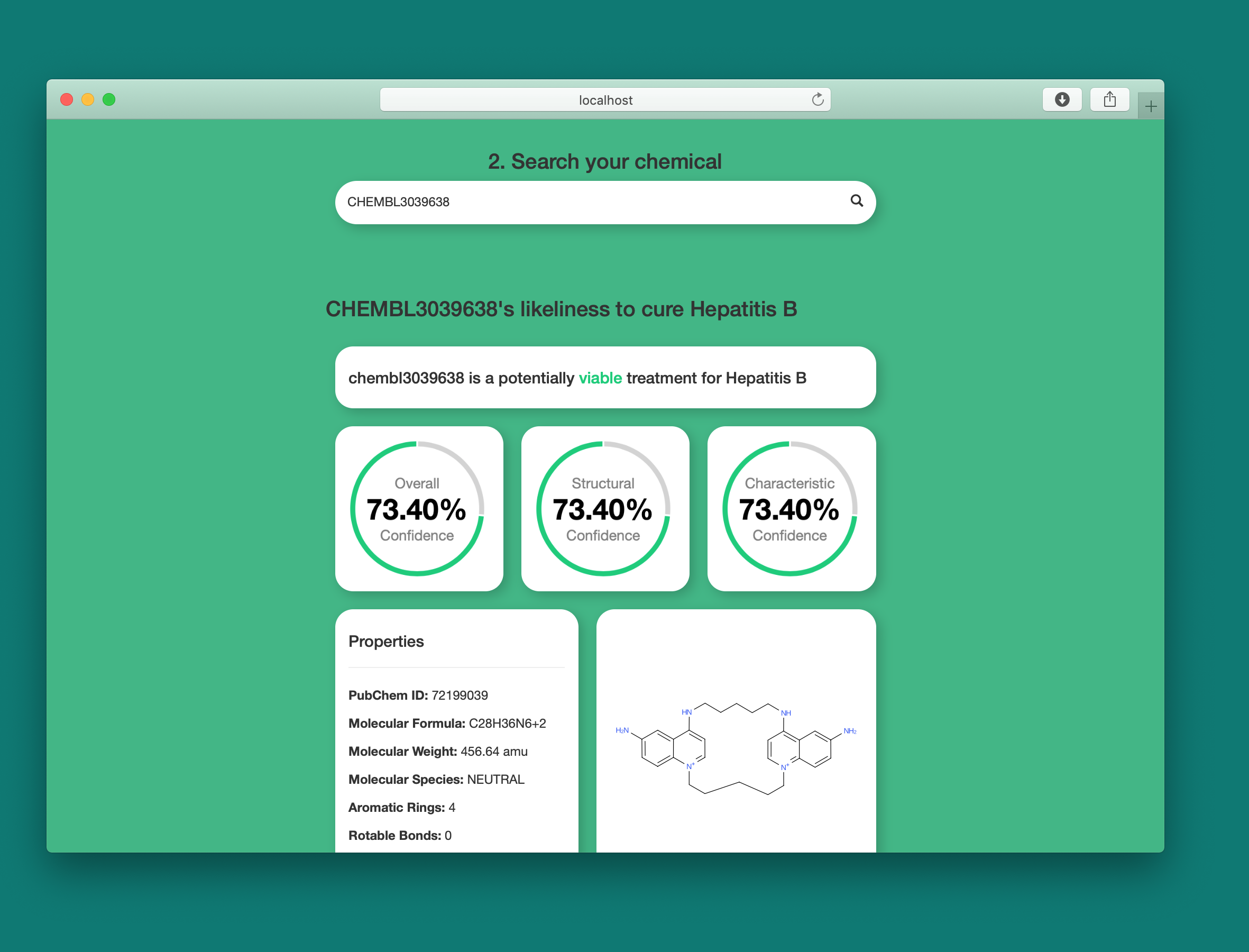
Task: Click the Share toolbar icon
Action: (x=1109, y=100)
